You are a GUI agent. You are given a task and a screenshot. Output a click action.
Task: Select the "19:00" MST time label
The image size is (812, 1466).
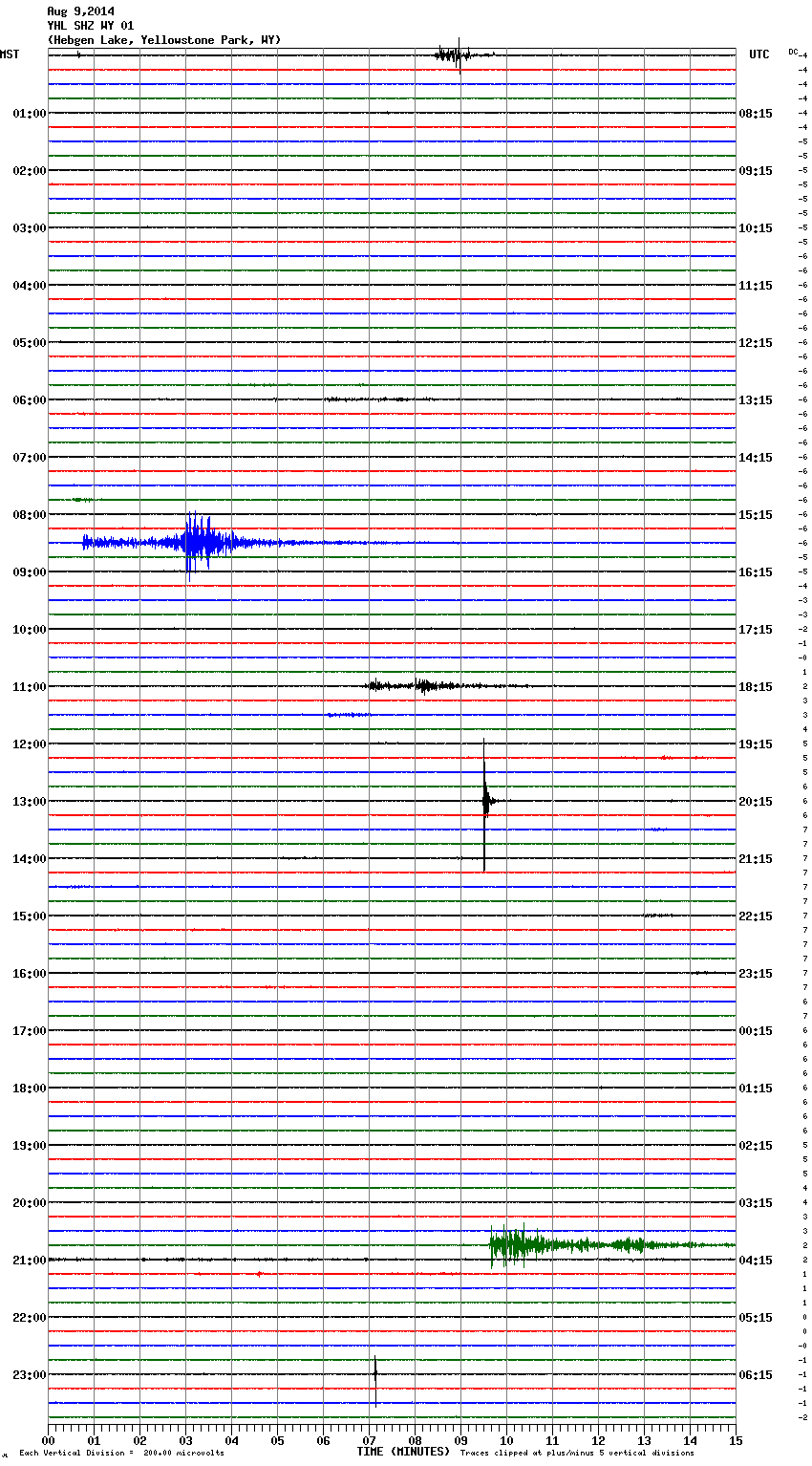tap(29, 1145)
